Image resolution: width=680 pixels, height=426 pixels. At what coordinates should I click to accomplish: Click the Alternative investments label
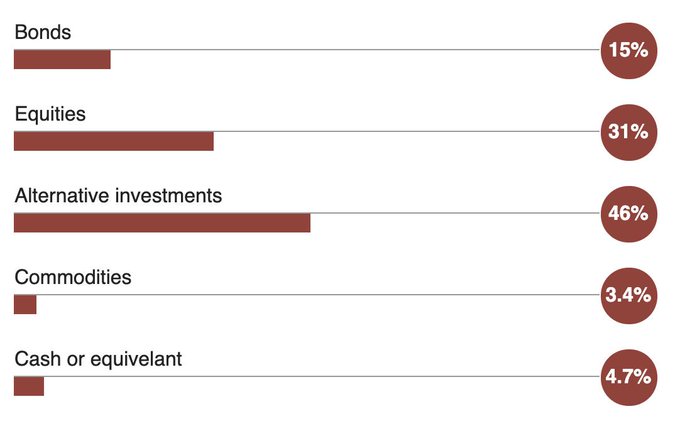(118, 195)
